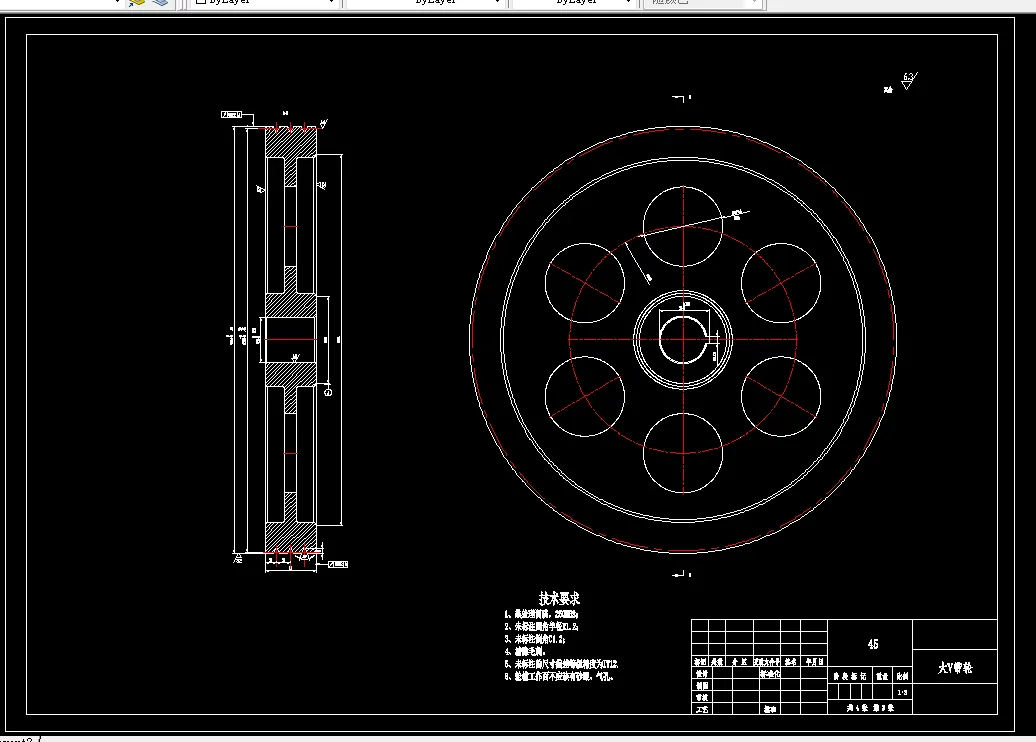The height and width of the screenshot is (742, 1036).
Task: Select the lower section cut mark below wheel
Action: [681, 575]
